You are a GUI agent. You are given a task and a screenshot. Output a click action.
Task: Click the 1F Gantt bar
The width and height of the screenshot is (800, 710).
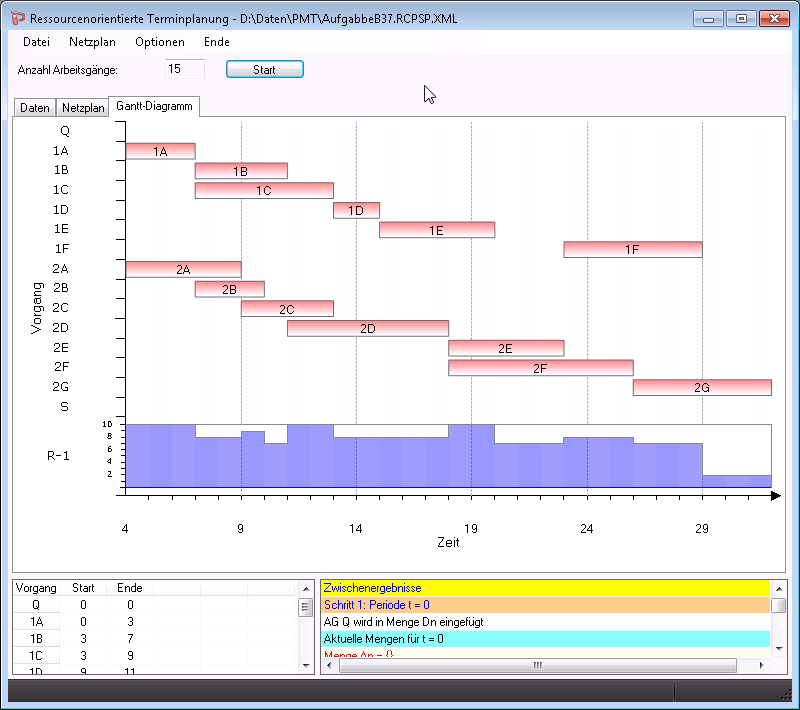(632, 249)
